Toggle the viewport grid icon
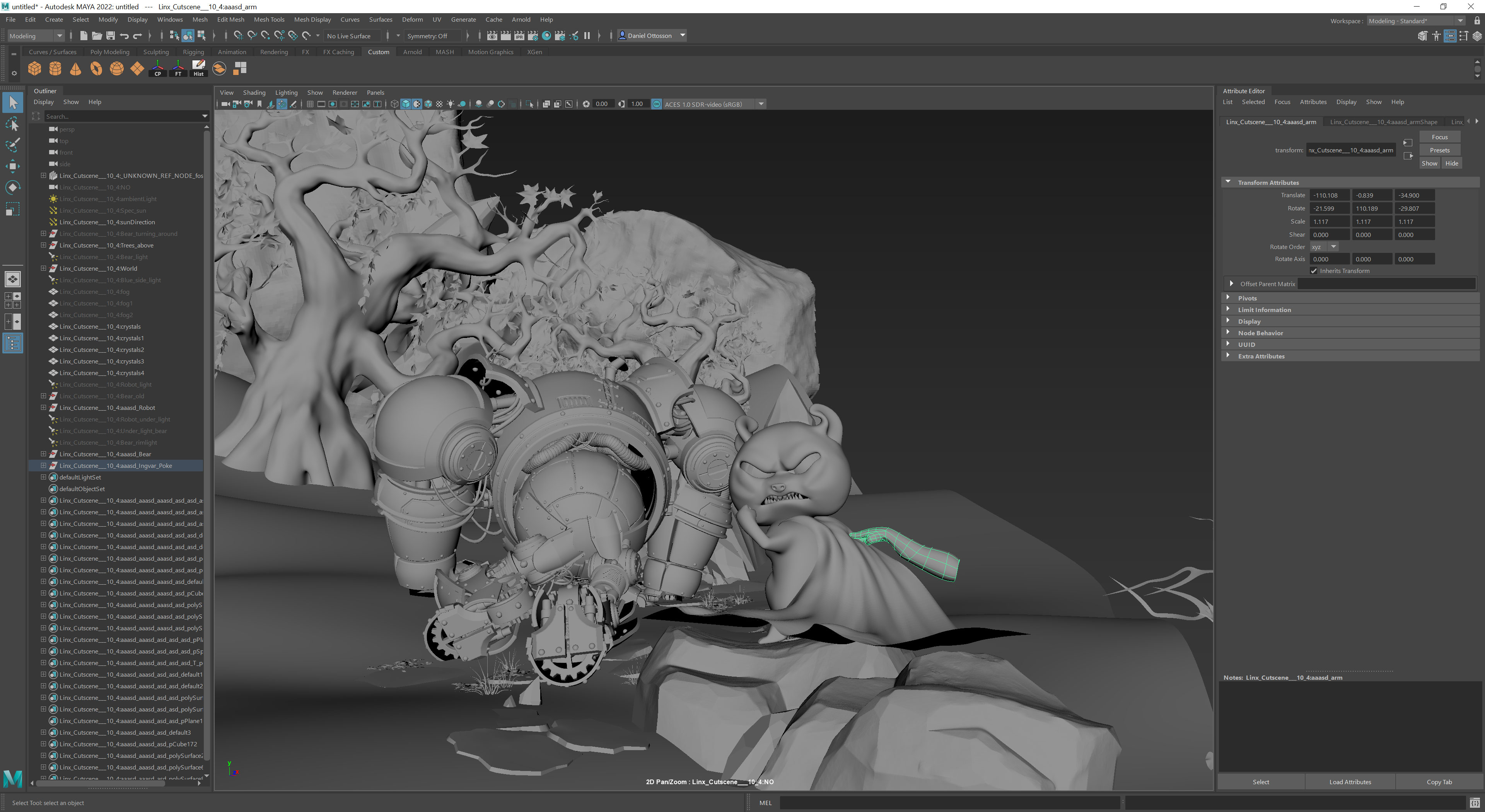This screenshot has height=812, width=1485. (x=309, y=104)
